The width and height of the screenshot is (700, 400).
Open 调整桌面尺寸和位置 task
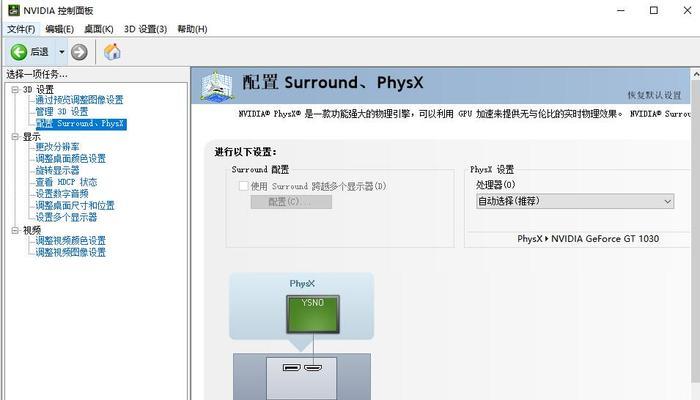point(75,205)
